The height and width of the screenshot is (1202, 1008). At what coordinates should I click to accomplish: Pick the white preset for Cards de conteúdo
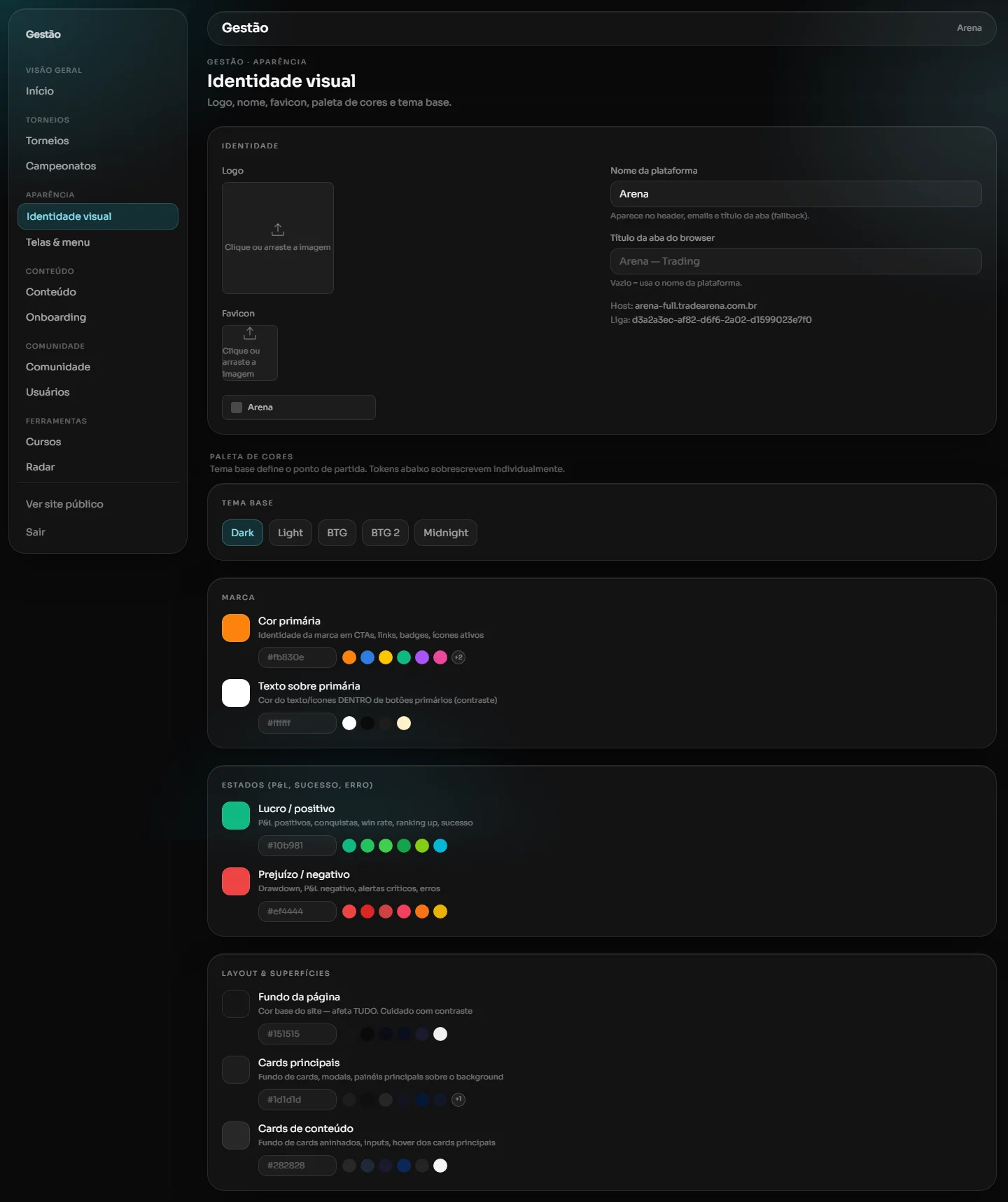[440, 1166]
